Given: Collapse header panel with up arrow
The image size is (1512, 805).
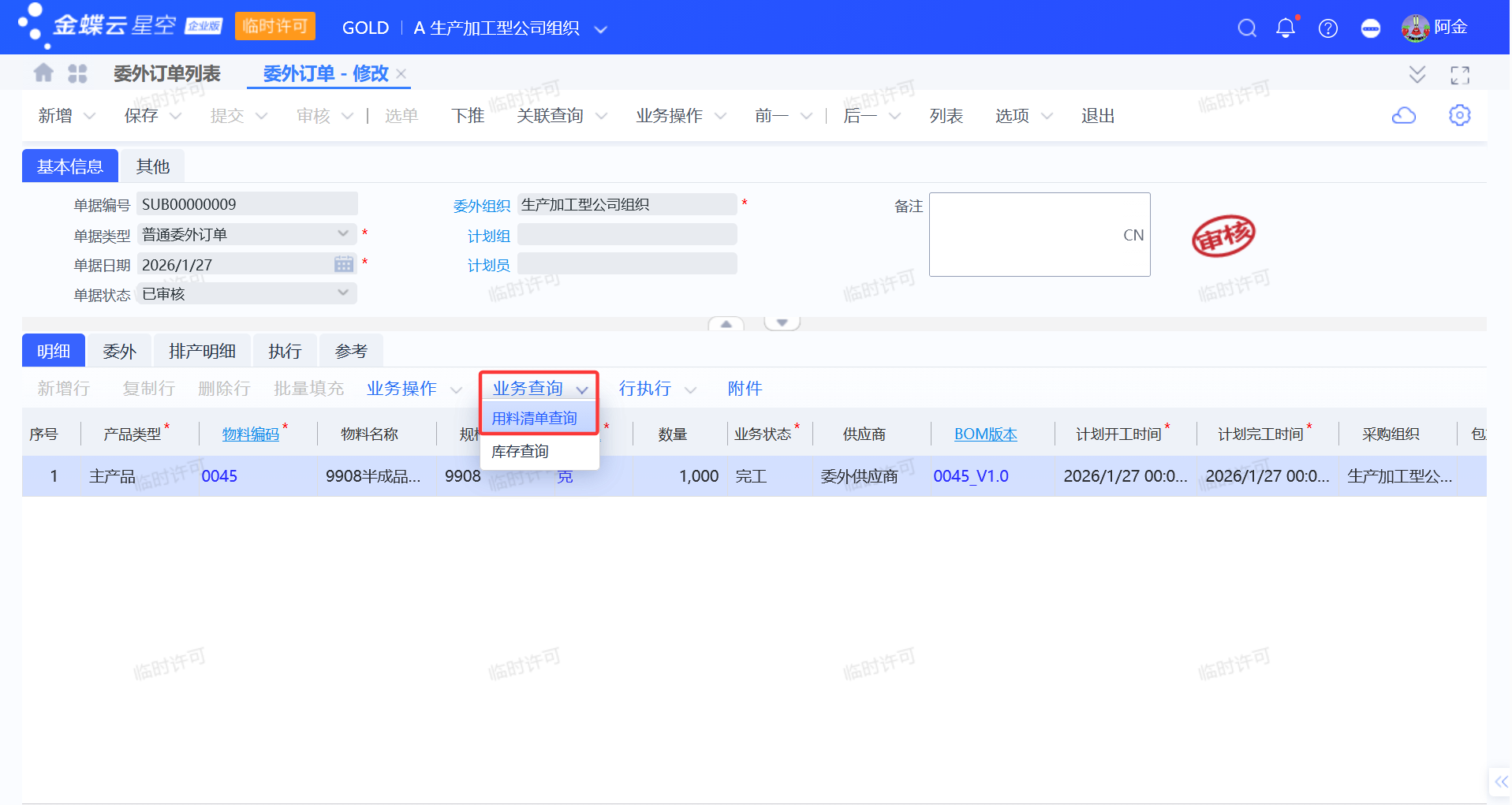Looking at the screenshot, I should pos(726,323).
